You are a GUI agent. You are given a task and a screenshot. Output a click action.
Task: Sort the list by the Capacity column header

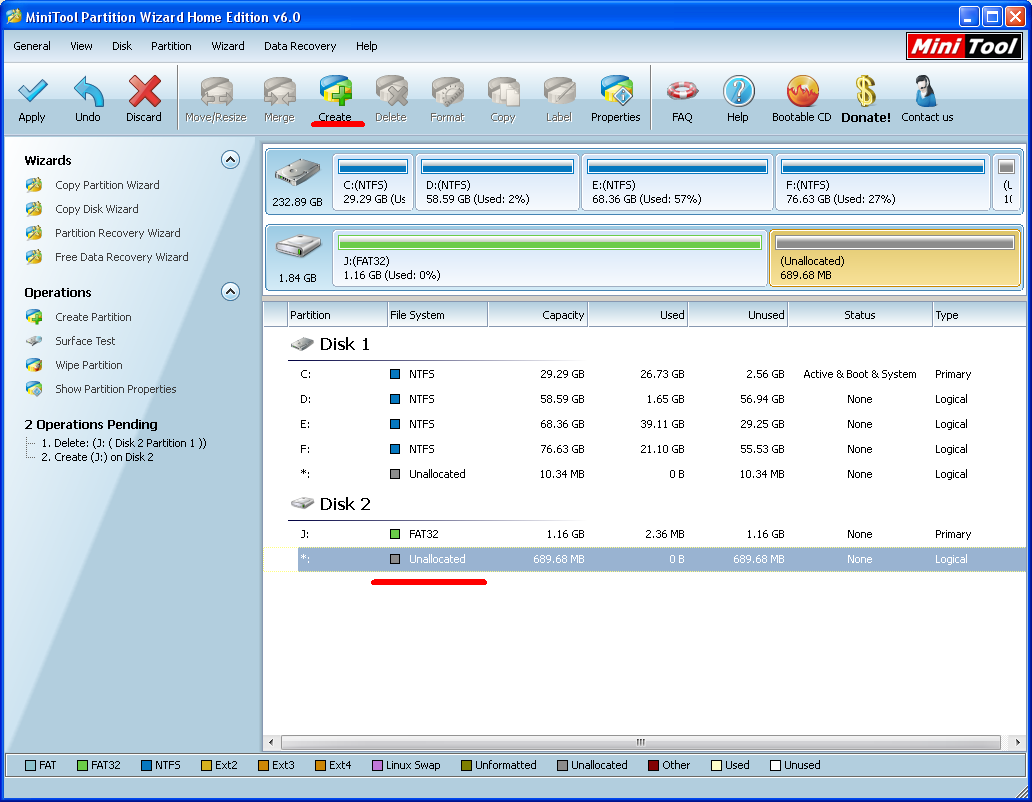tap(538, 315)
